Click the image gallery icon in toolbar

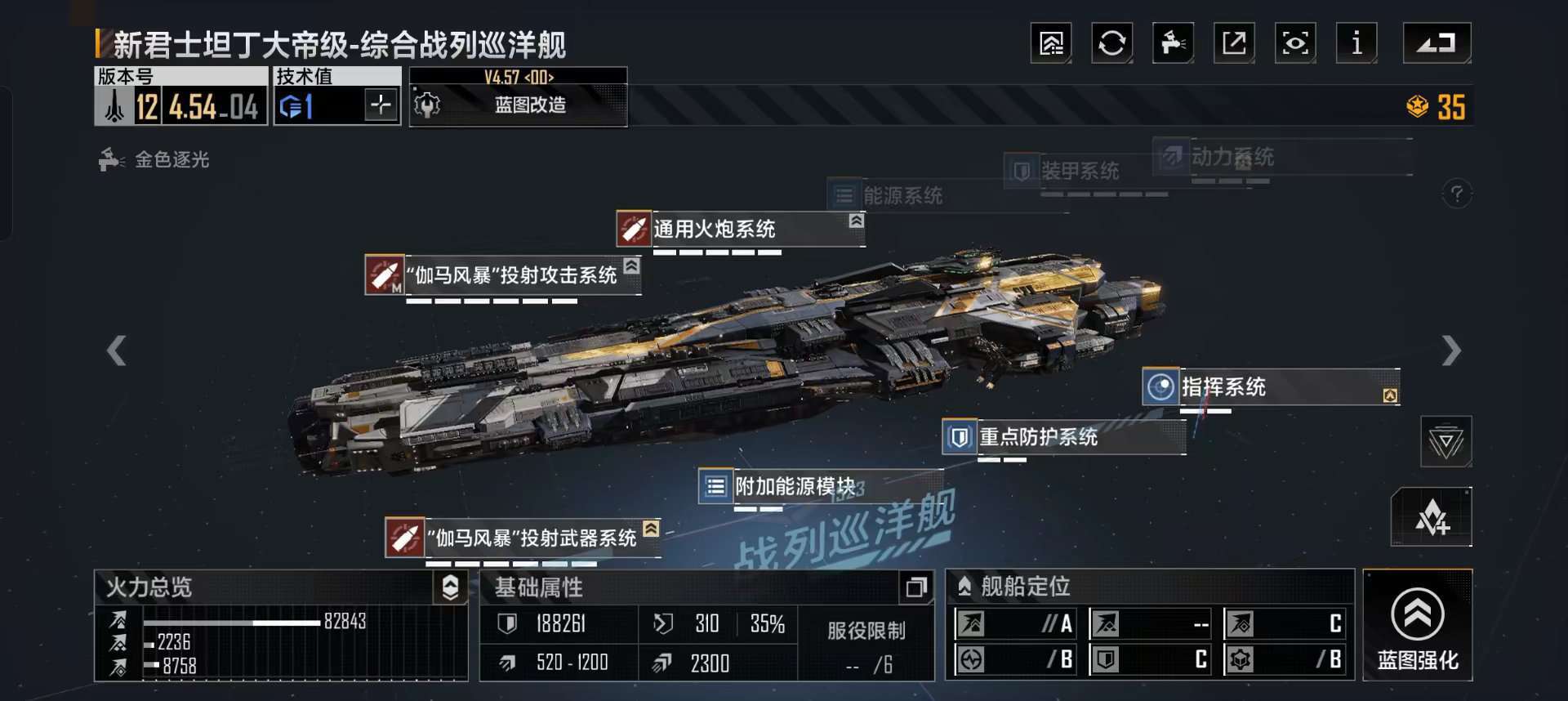(1051, 42)
